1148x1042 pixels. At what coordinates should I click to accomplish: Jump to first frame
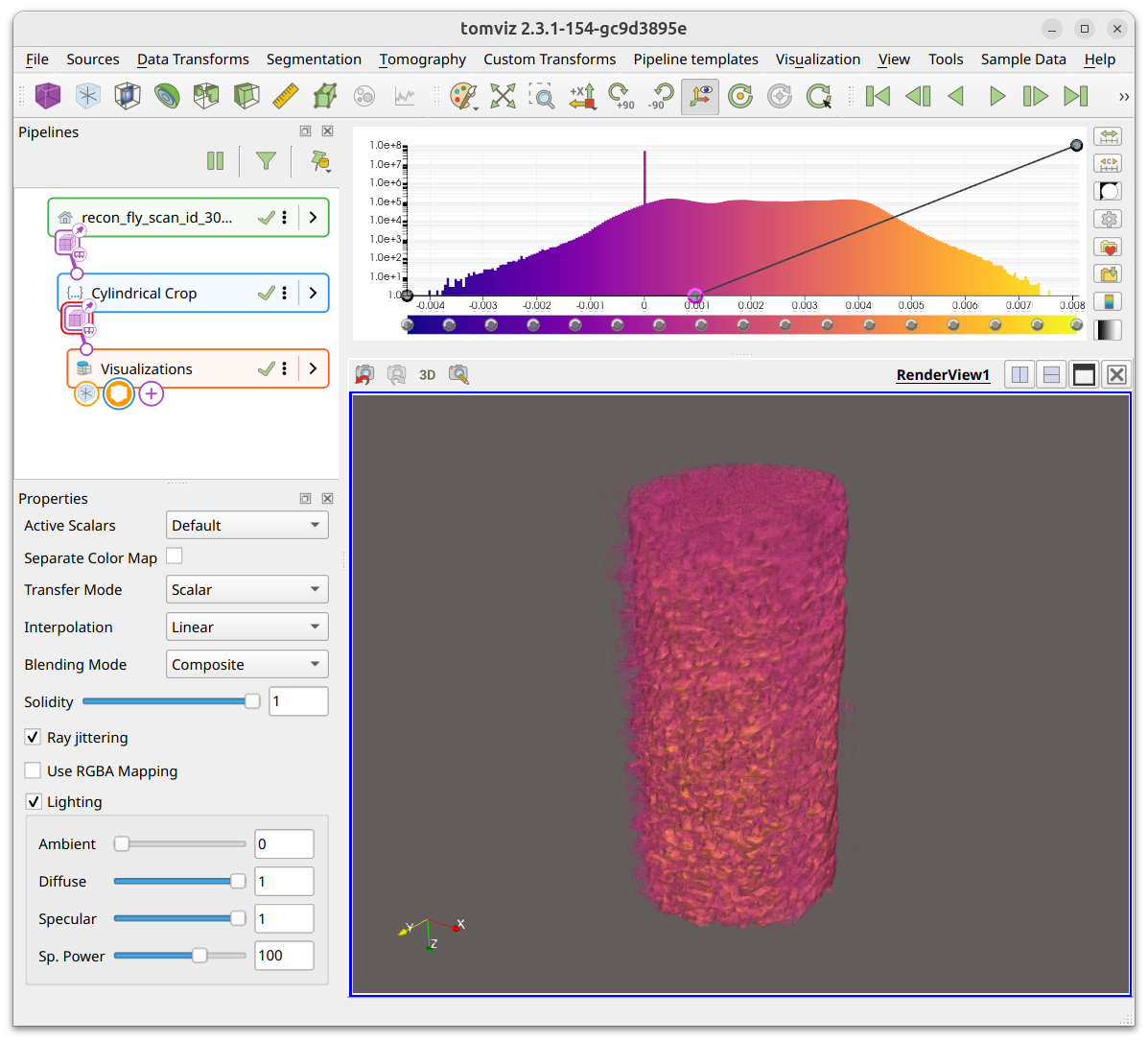(x=878, y=96)
